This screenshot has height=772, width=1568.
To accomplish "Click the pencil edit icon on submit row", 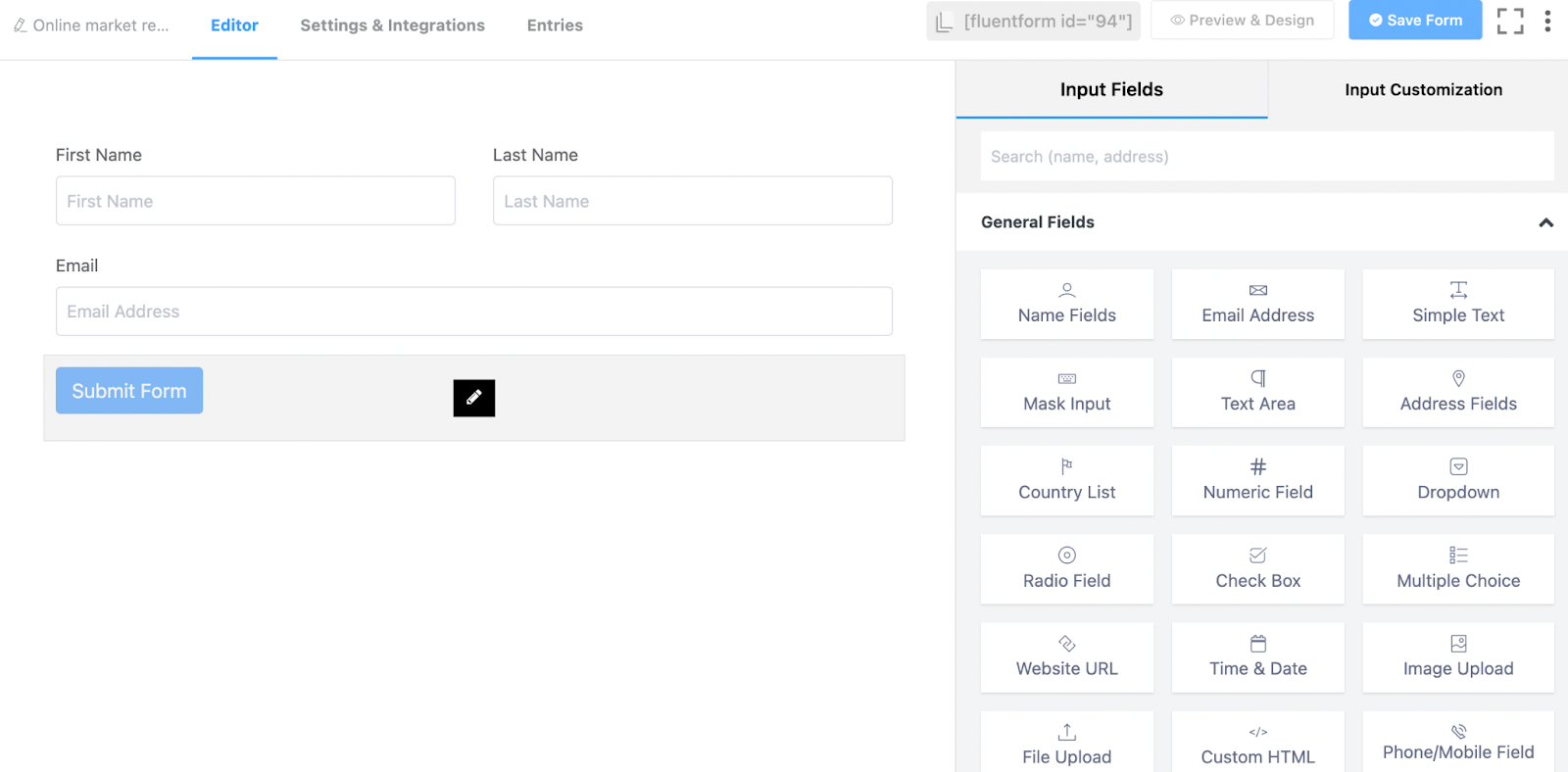I will (x=473, y=398).
